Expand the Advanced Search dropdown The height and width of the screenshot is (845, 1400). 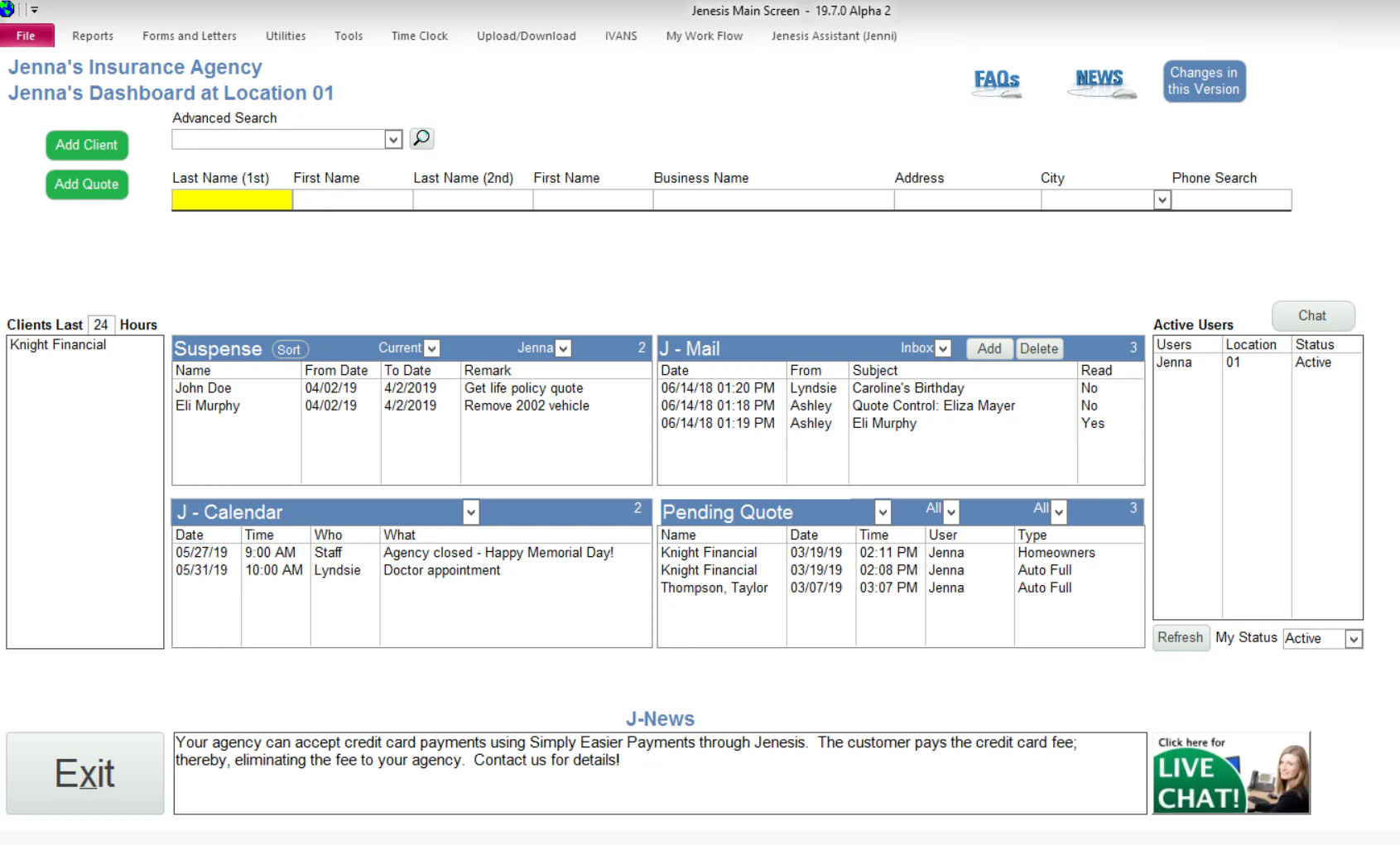pos(392,139)
